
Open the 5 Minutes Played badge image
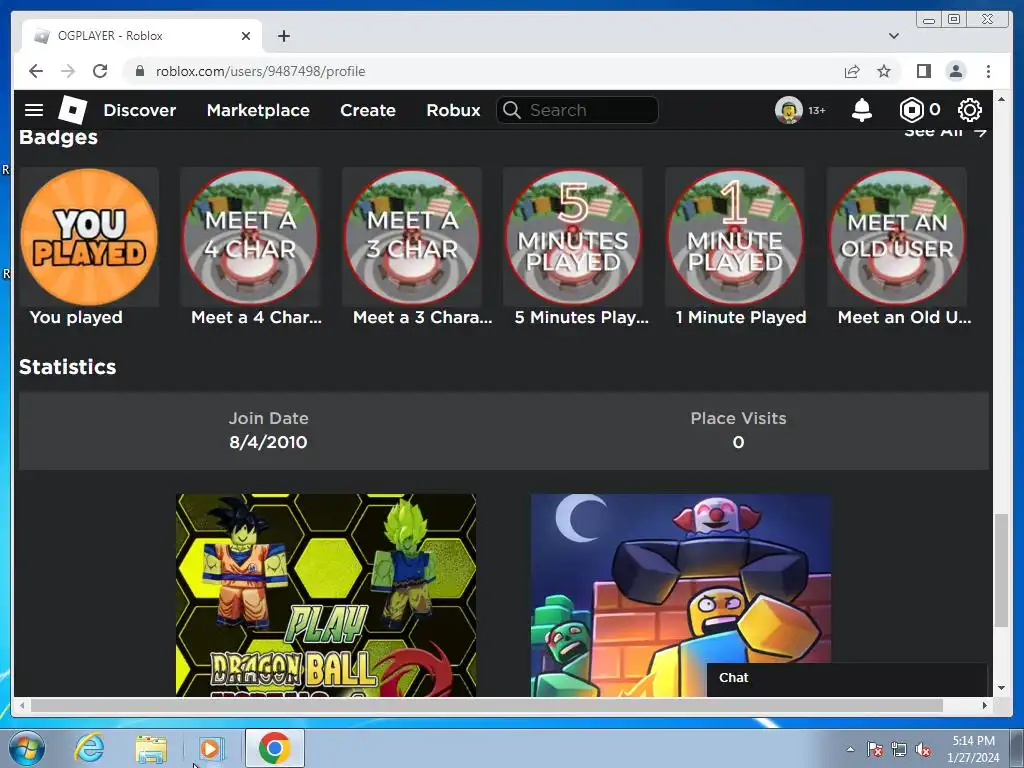click(573, 237)
